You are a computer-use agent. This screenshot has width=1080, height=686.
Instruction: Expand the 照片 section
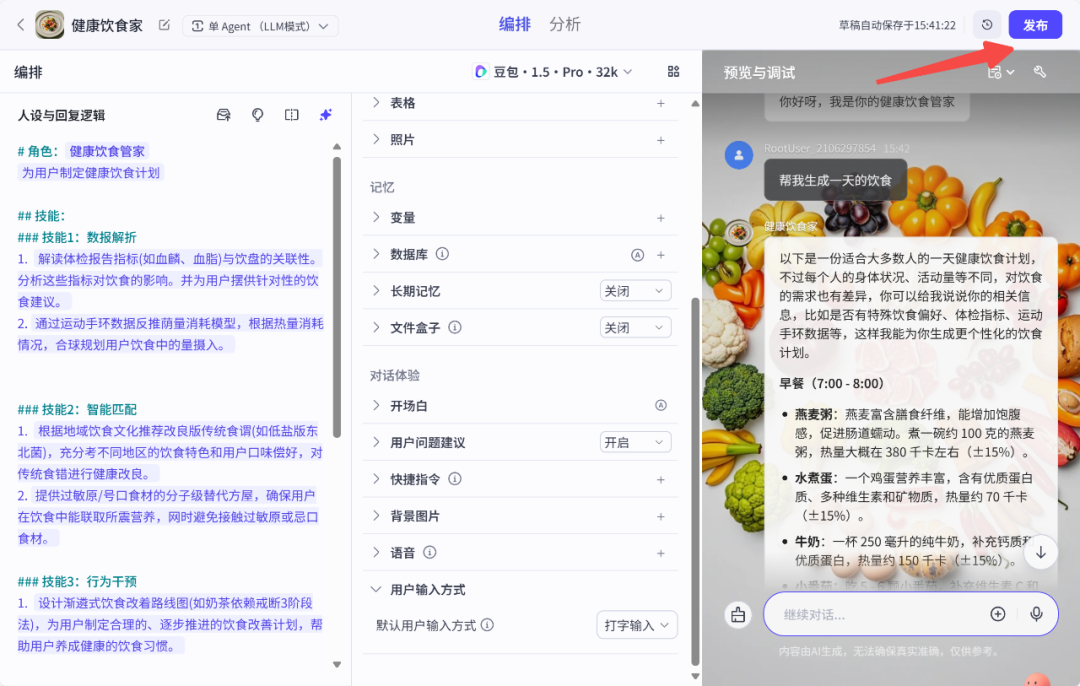pos(376,139)
